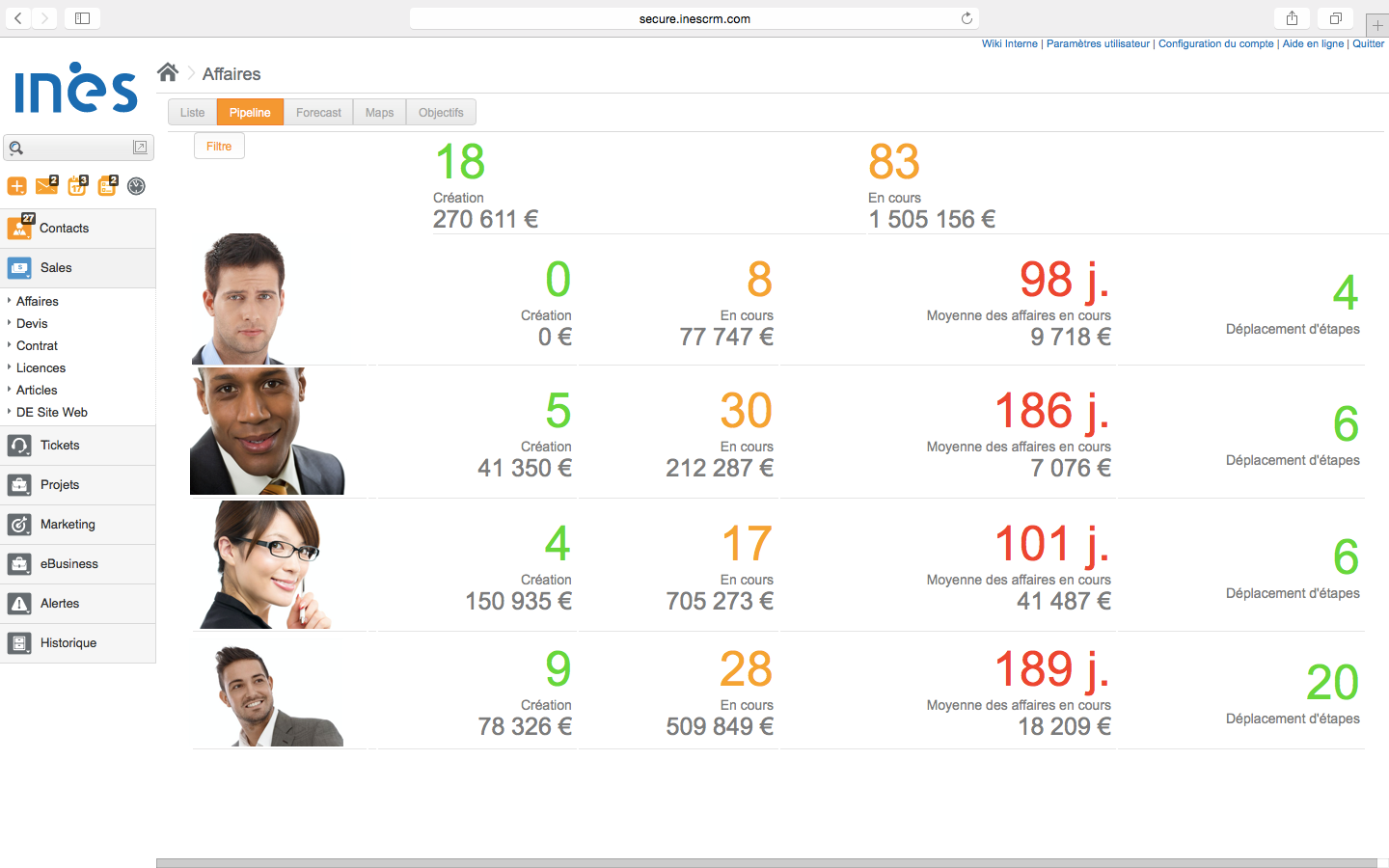Image resolution: width=1389 pixels, height=868 pixels.
Task: Open the quick-create plus icon
Action: 16,186
